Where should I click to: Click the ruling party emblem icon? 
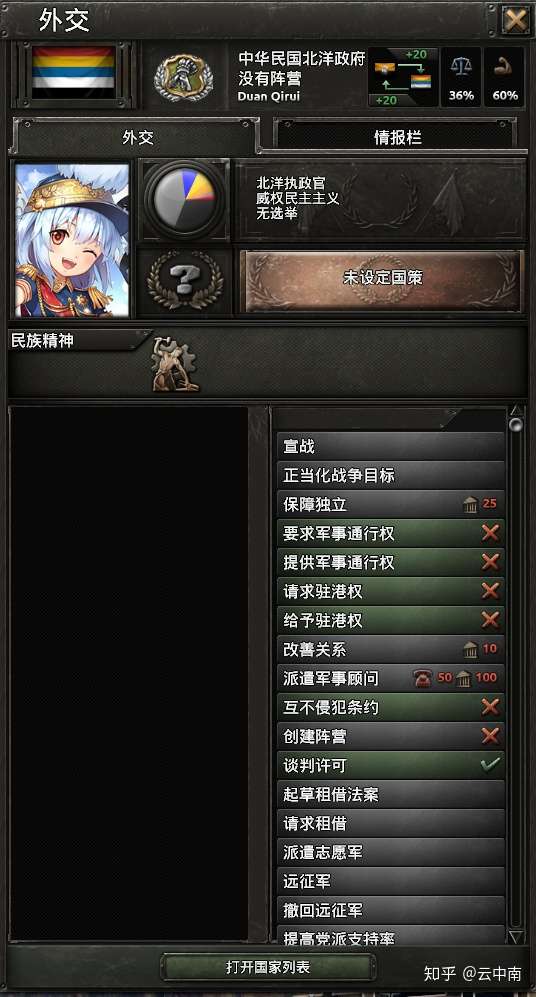pyautogui.click(x=183, y=77)
